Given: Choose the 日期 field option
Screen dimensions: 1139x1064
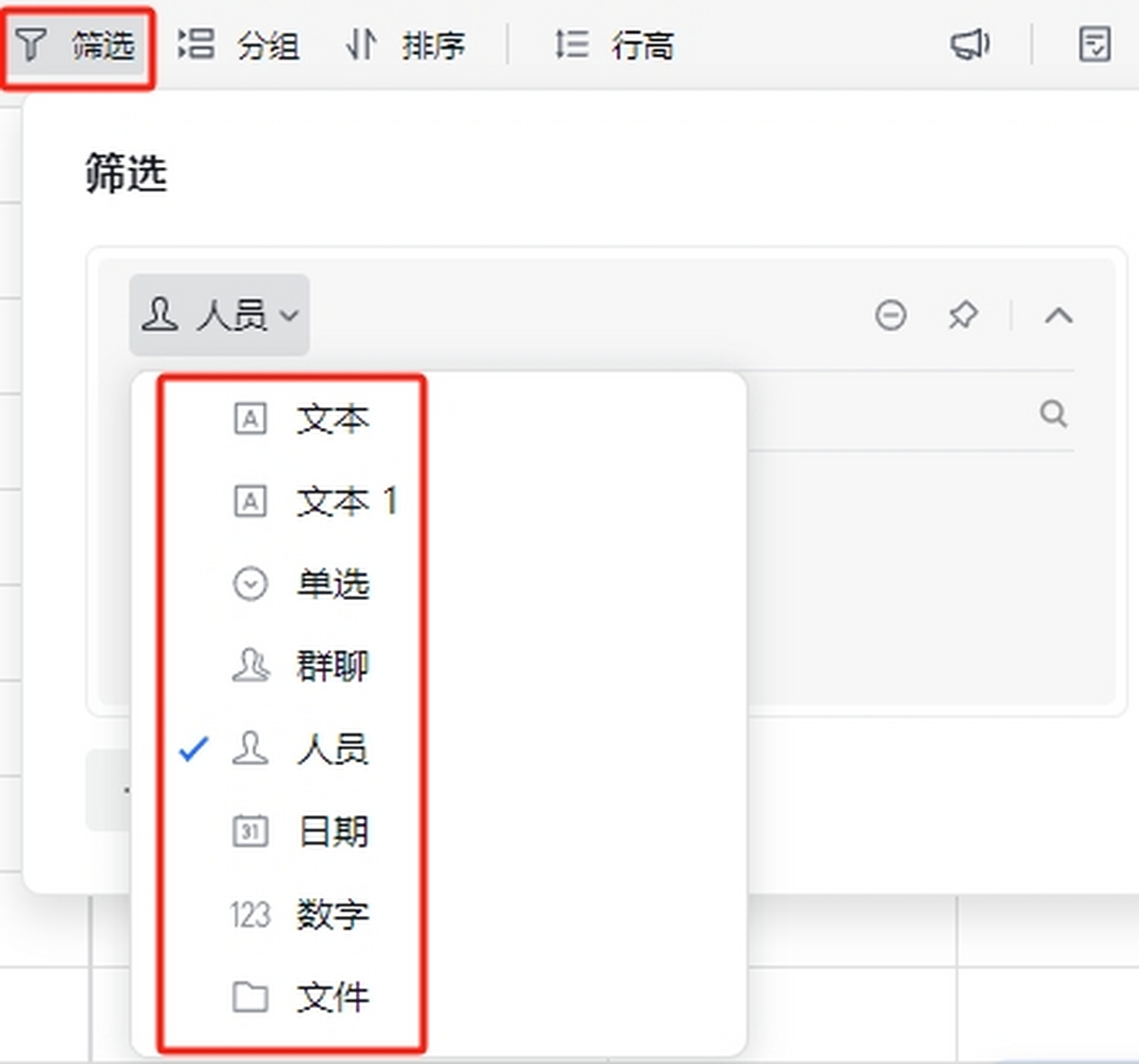Looking at the screenshot, I should pos(439,831).
